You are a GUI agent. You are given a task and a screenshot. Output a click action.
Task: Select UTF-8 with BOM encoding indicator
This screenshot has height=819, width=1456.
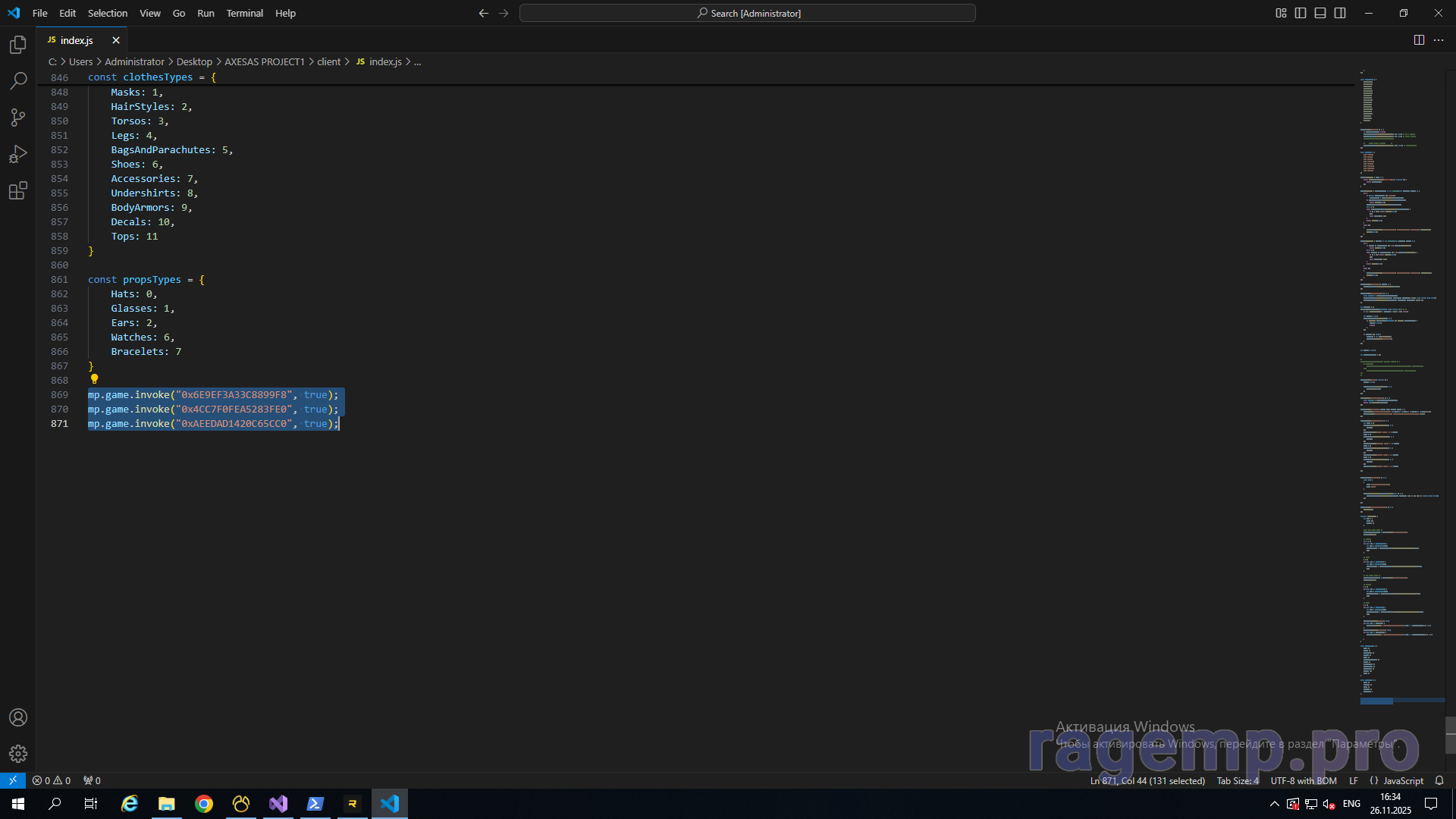pyautogui.click(x=1304, y=780)
